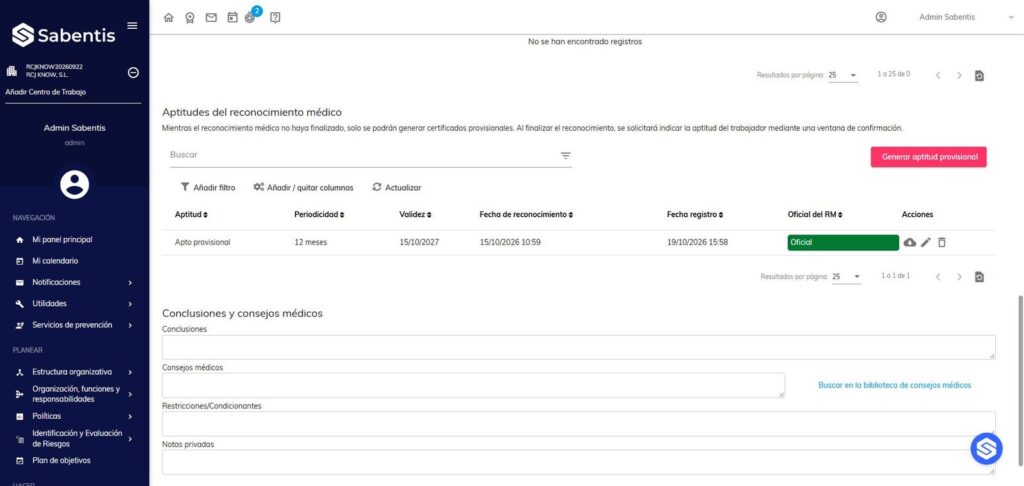Click the user profile icon in header
This screenshot has height=486, width=1024.
[881, 18]
